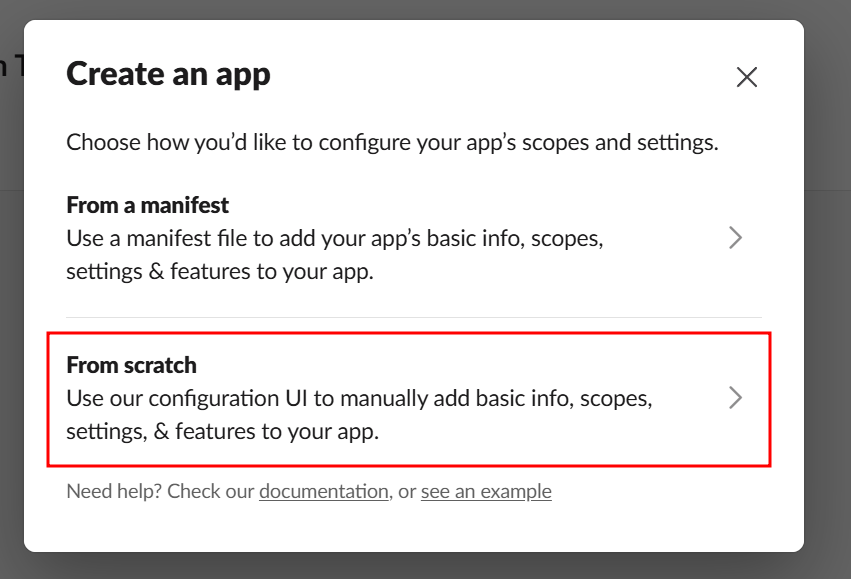Click the configuration UI description text
Image resolution: width=851 pixels, height=579 pixels.
pos(359,415)
